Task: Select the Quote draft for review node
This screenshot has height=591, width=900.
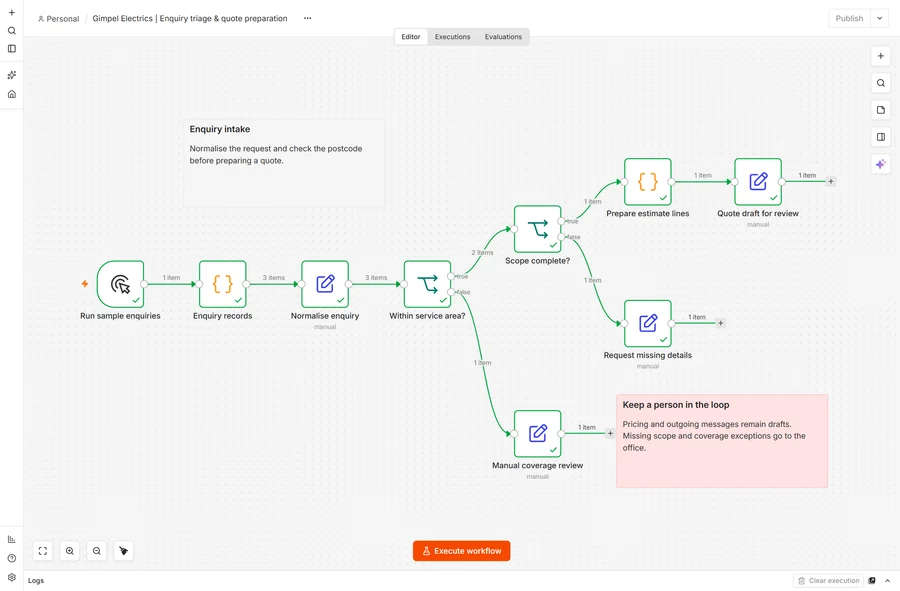Action: point(758,182)
